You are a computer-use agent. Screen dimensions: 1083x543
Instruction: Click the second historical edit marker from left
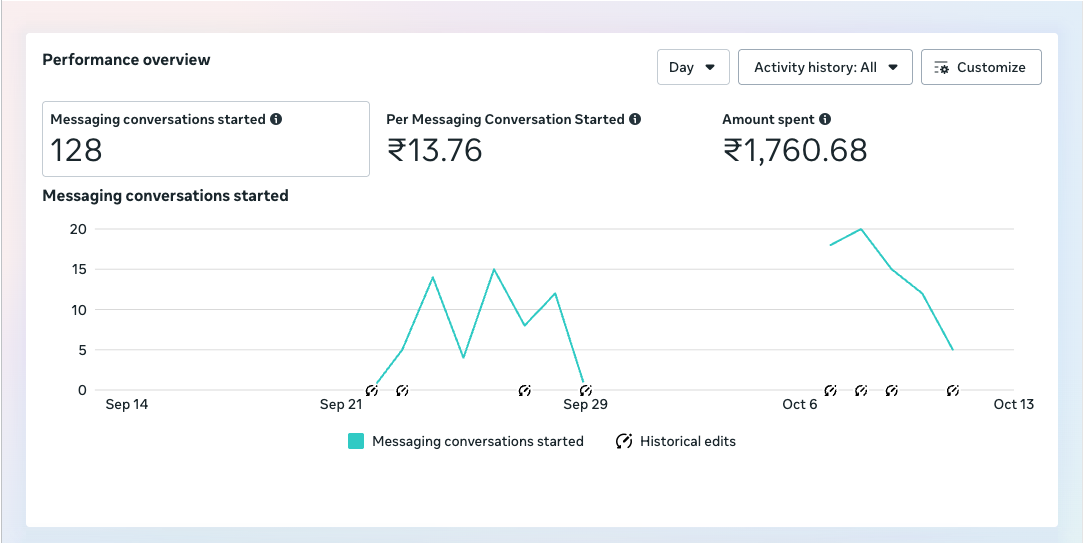coord(402,390)
